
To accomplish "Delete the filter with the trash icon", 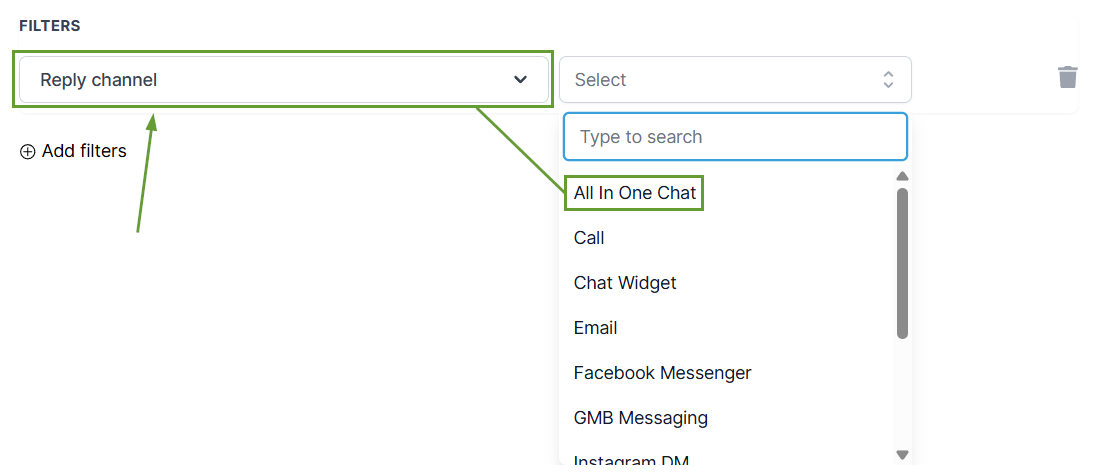I will click(x=1068, y=77).
